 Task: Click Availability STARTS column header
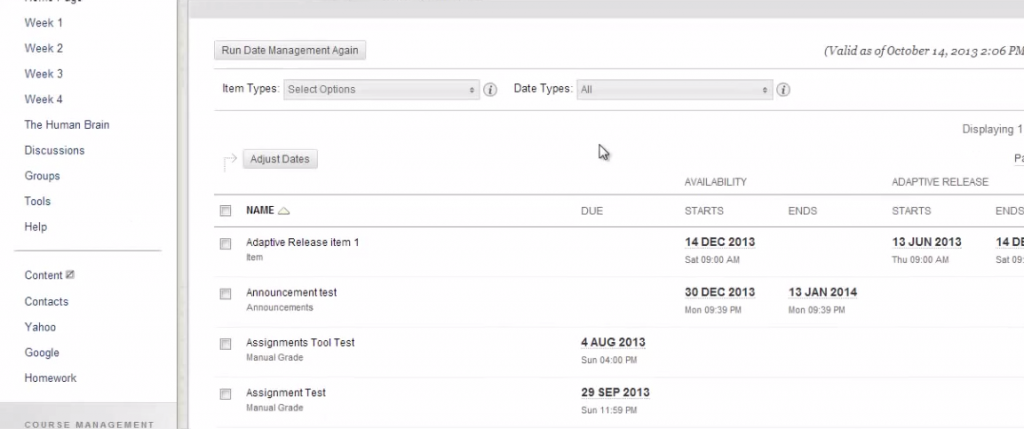click(704, 211)
